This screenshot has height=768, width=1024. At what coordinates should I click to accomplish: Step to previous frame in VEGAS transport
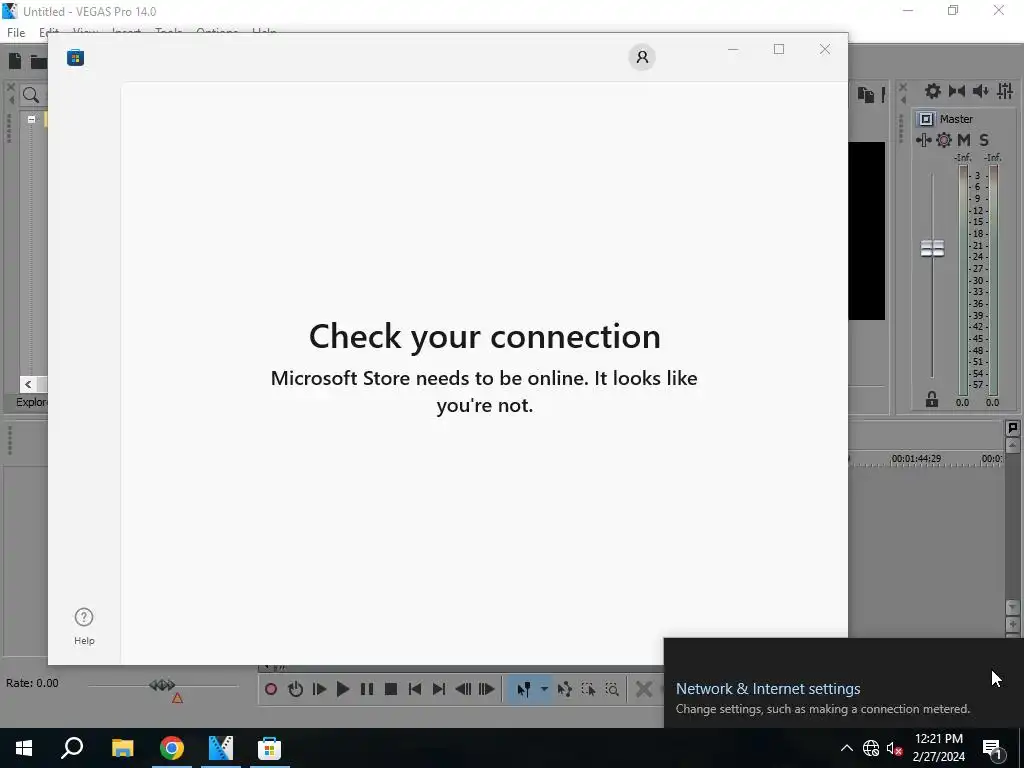tap(463, 689)
